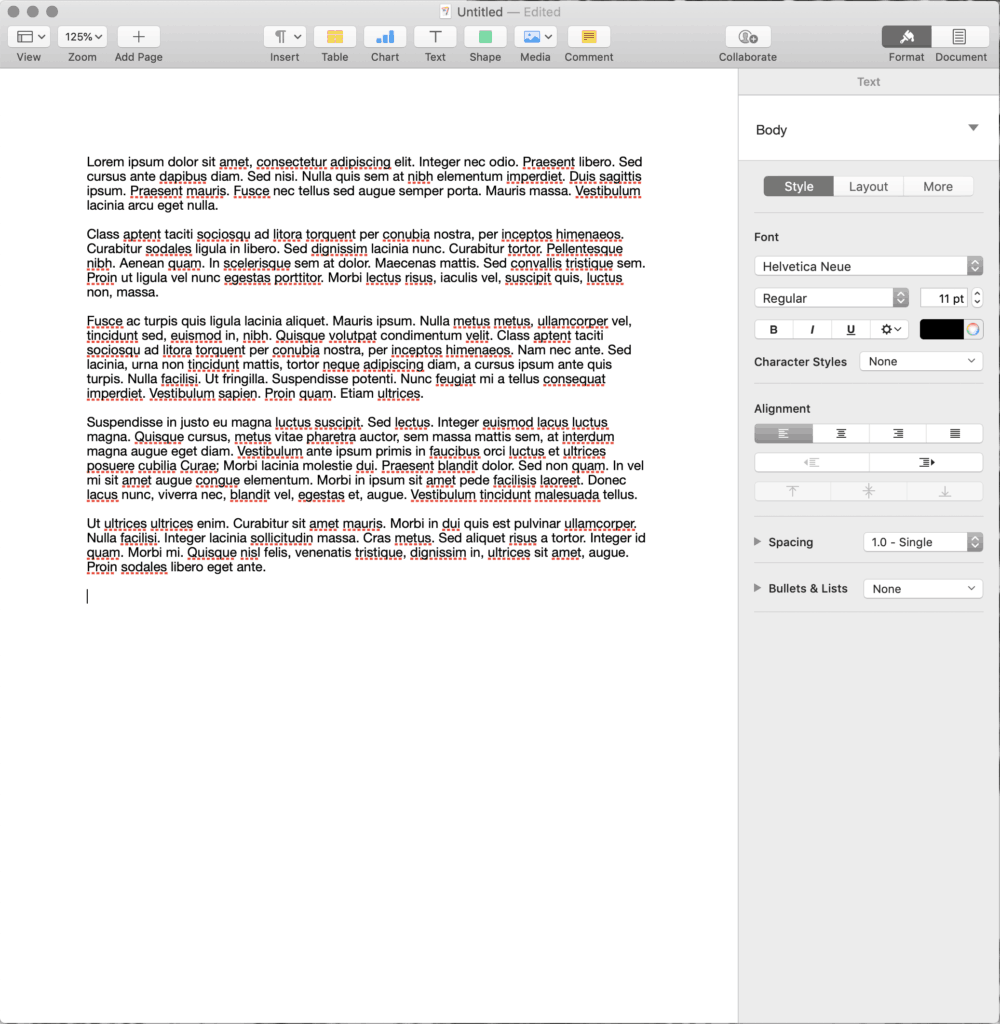Screen dimensions: 1000x1024
Task: Open the Collaborate options
Action: coord(748,37)
